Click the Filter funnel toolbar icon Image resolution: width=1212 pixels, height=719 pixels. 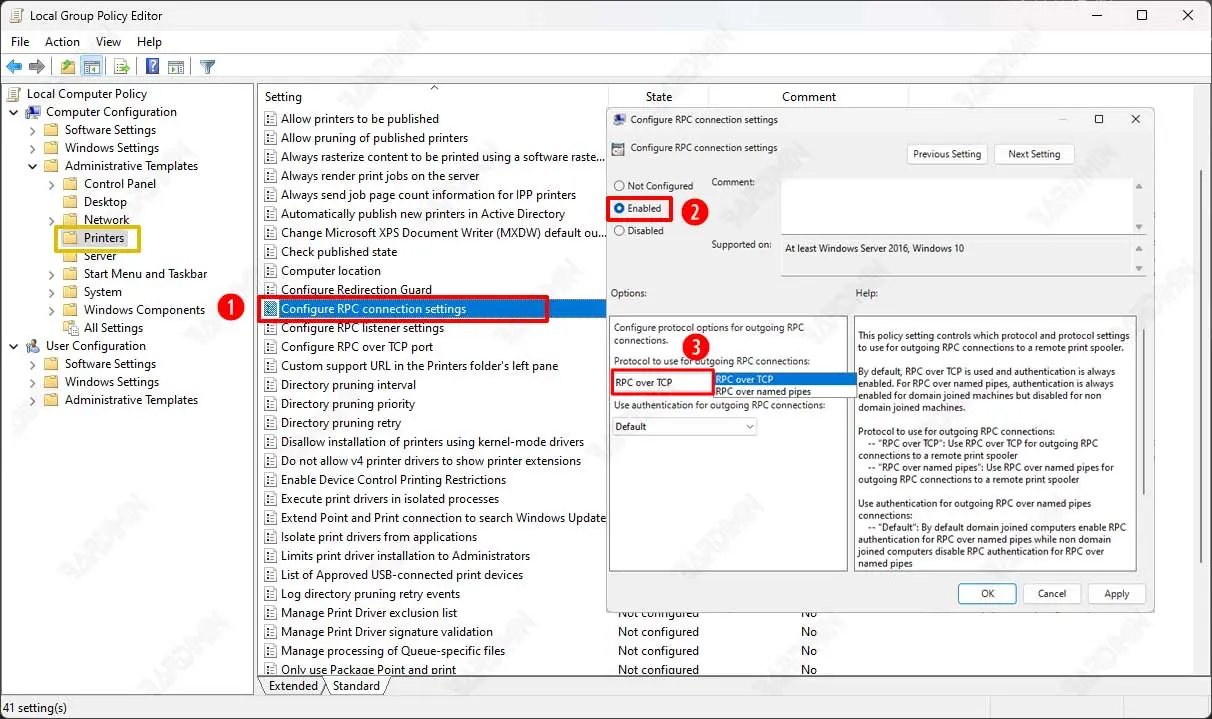point(207,67)
